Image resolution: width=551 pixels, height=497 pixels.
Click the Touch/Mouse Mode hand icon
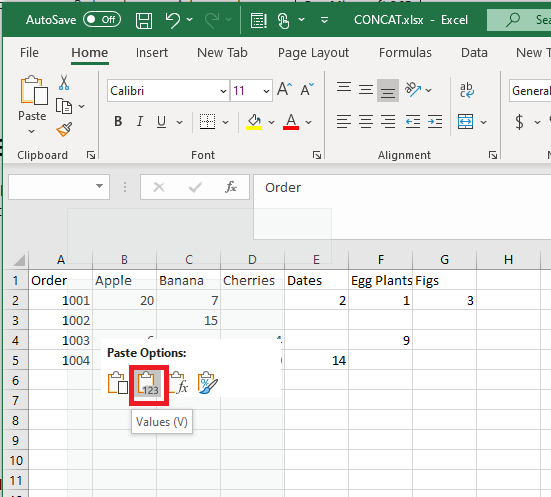tap(283, 20)
